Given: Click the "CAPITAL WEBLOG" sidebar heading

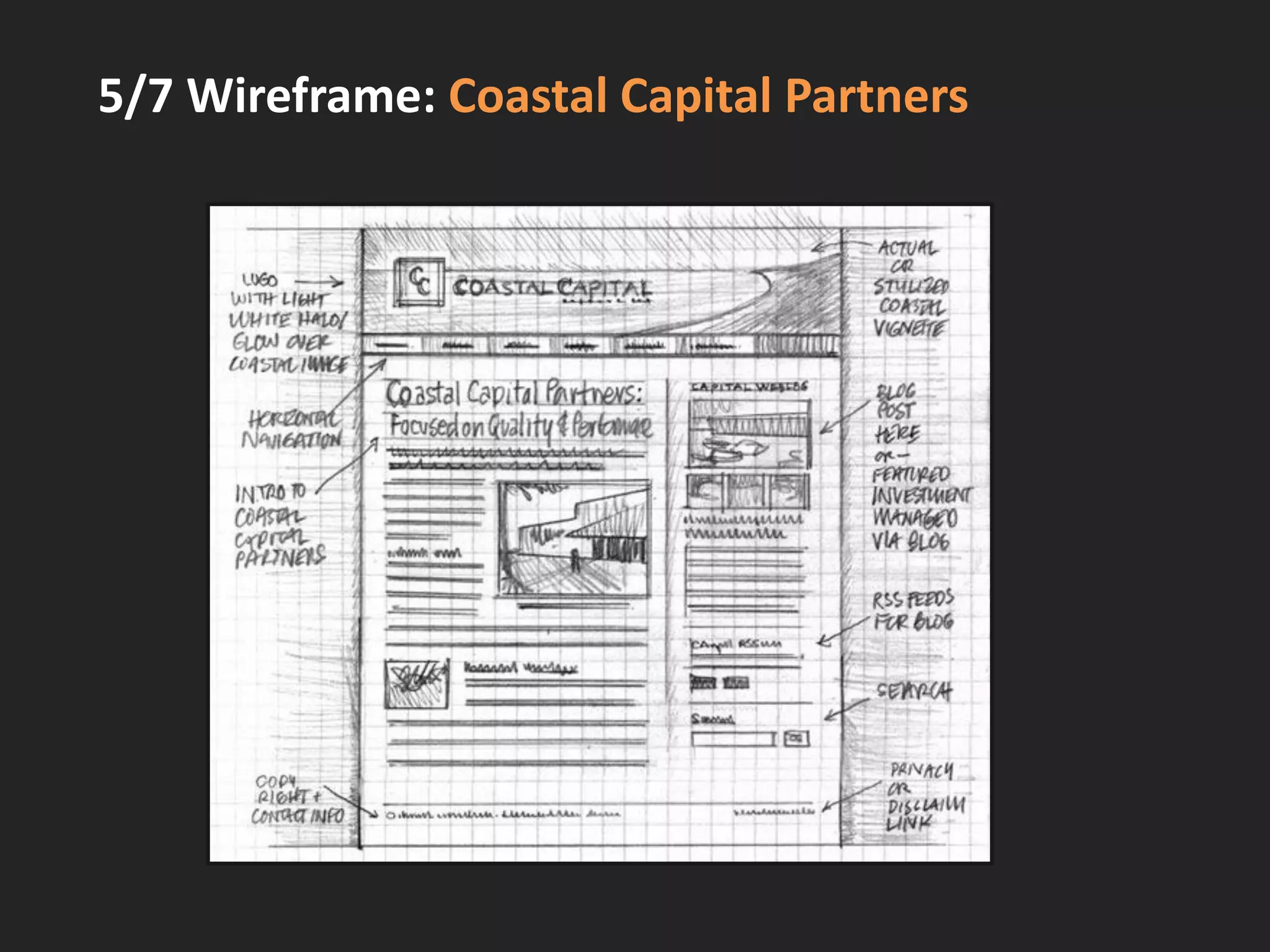Looking at the screenshot, I should (x=749, y=387).
